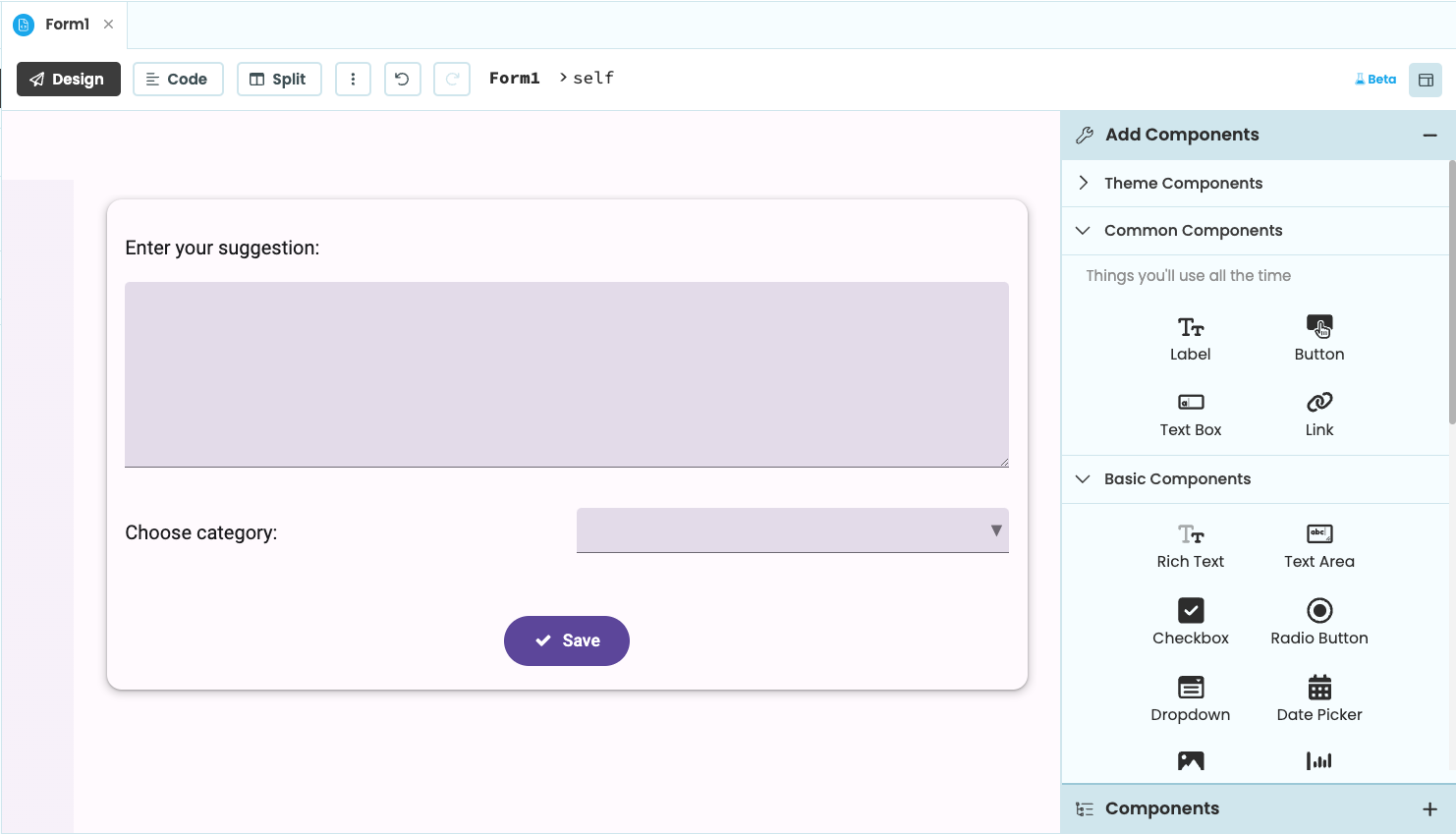
Task: Open the Beta link
Action: [1373, 79]
